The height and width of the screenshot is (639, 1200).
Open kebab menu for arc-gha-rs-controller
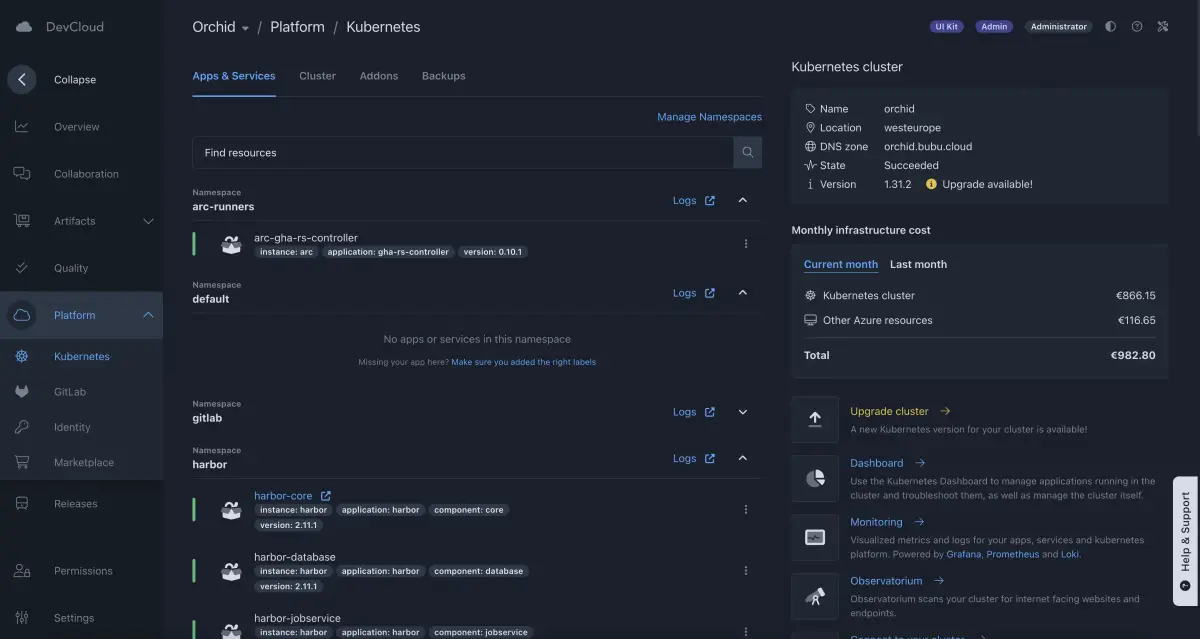tap(746, 244)
